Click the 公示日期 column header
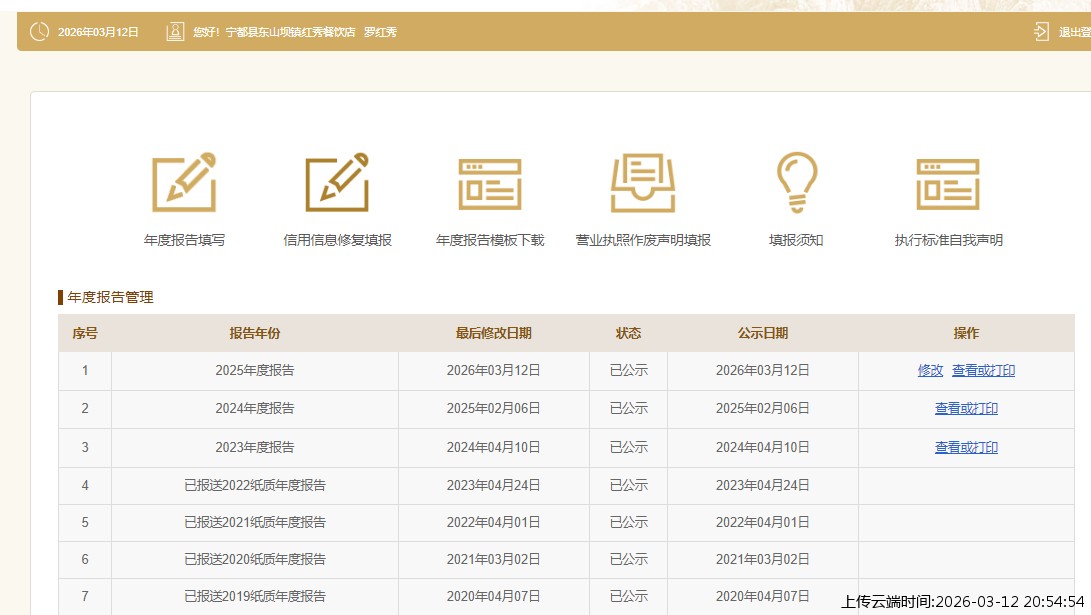The height and width of the screenshot is (615, 1091). [x=762, y=333]
